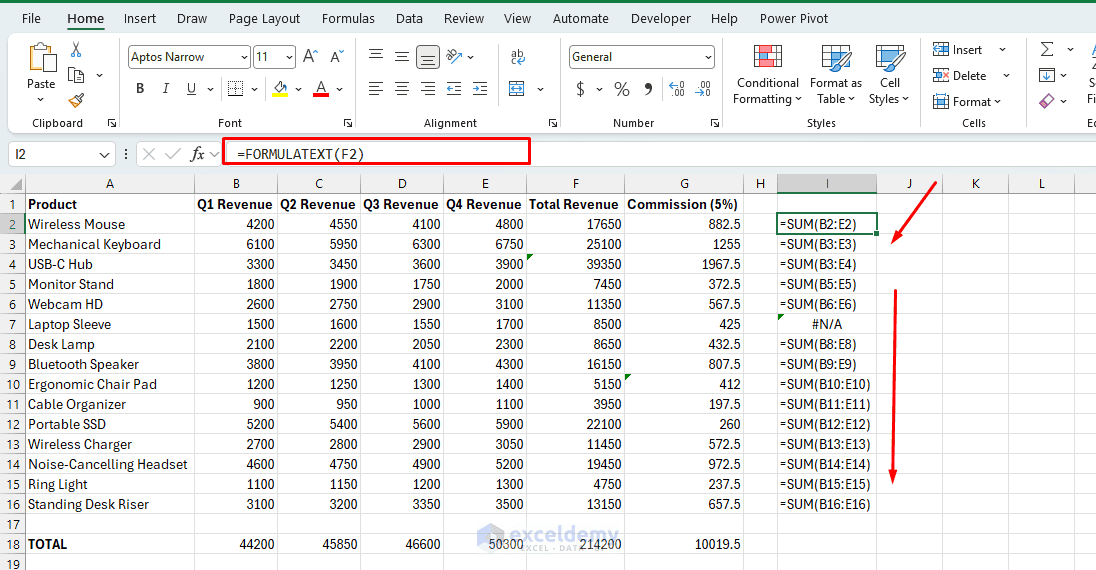The height and width of the screenshot is (570, 1096).
Task: Click the Merge & Center icon
Action: (517, 89)
